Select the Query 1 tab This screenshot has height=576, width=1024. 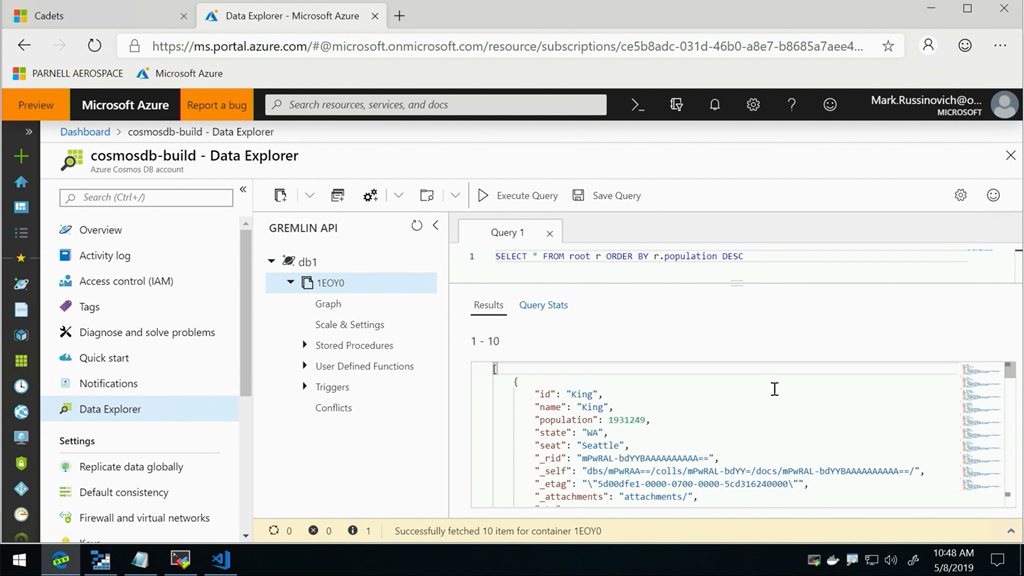tap(507, 233)
